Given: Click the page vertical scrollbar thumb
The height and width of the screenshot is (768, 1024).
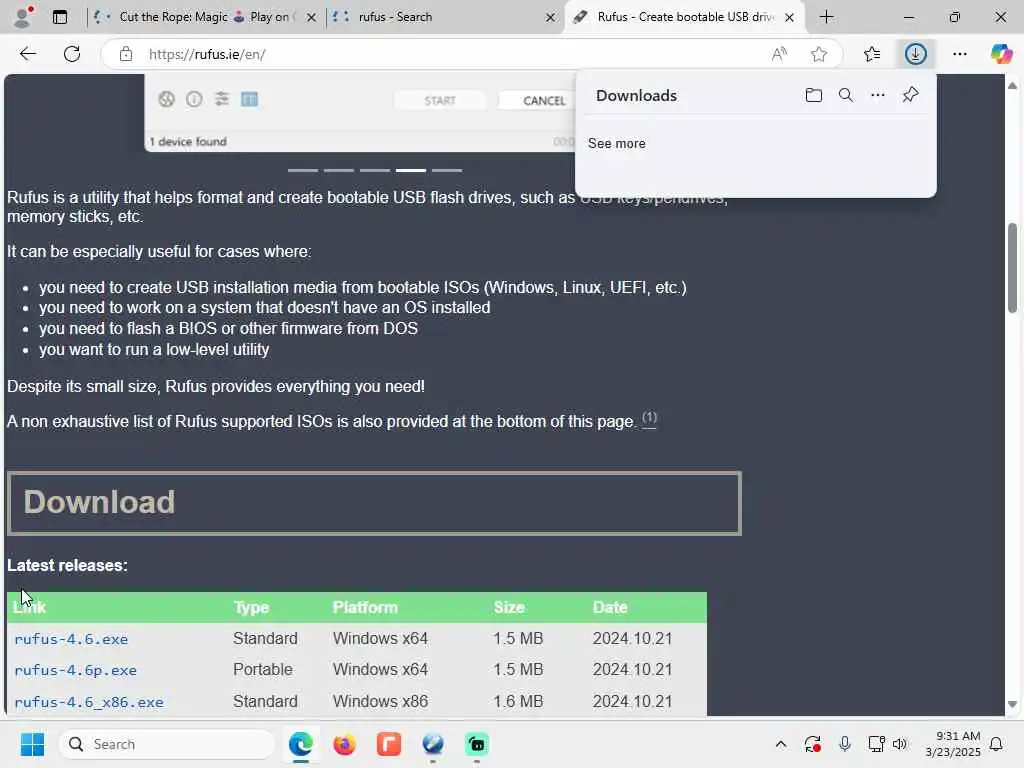Looking at the screenshot, I should (x=1012, y=268).
